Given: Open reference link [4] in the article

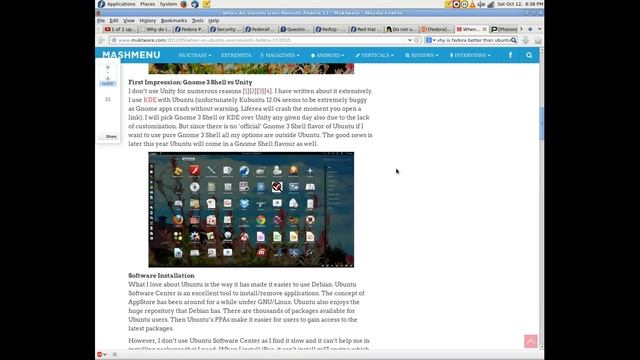Looking at the screenshot, I should [268, 91].
